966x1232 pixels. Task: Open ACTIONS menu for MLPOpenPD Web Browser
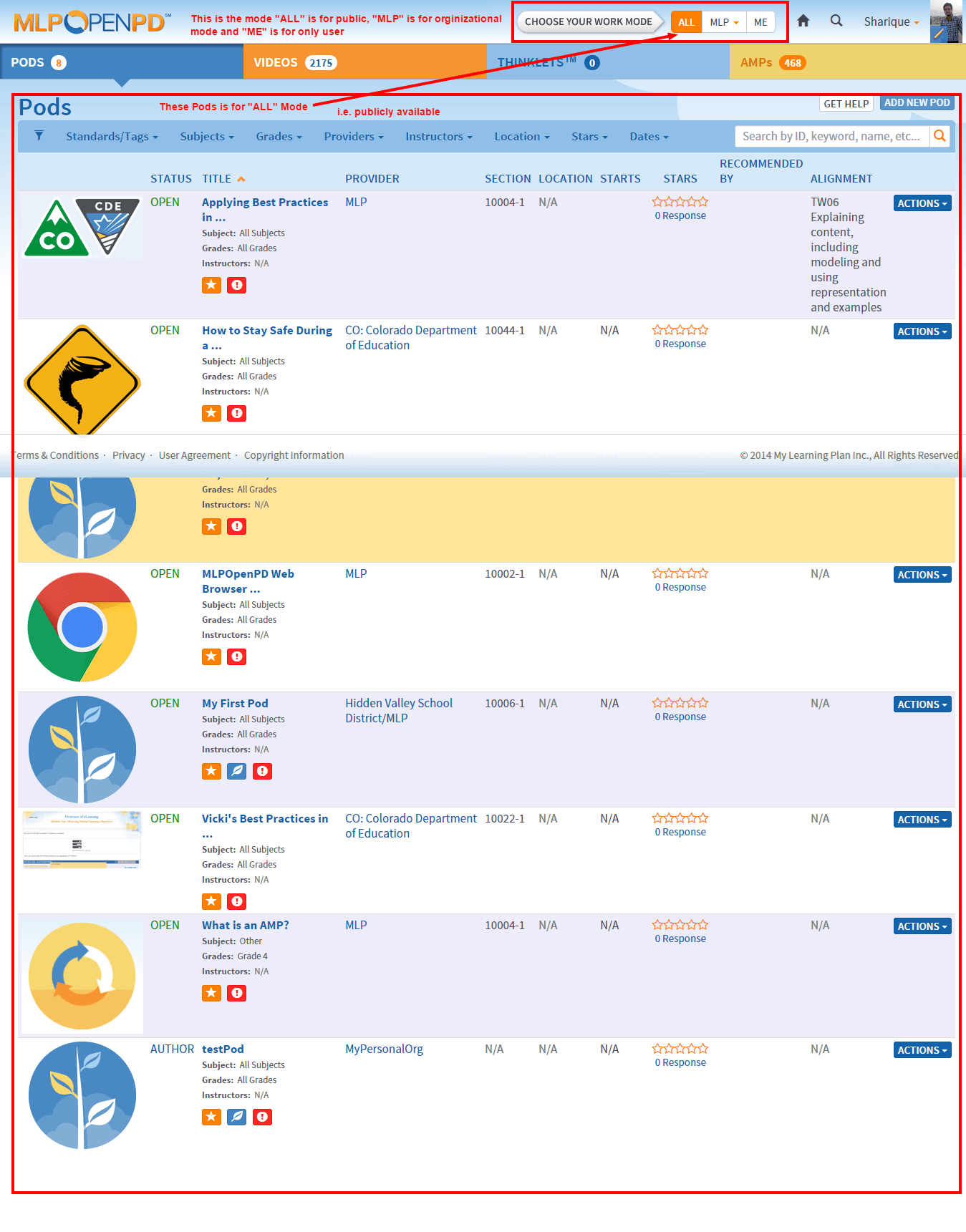(922, 575)
